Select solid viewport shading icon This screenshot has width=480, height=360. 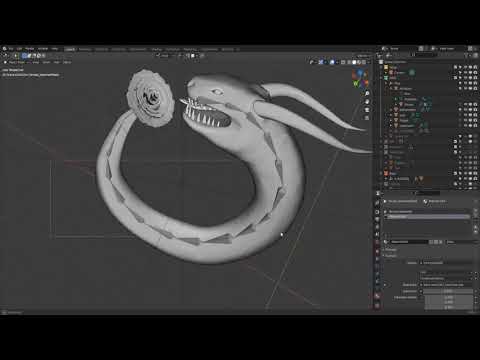(x=354, y=62)
